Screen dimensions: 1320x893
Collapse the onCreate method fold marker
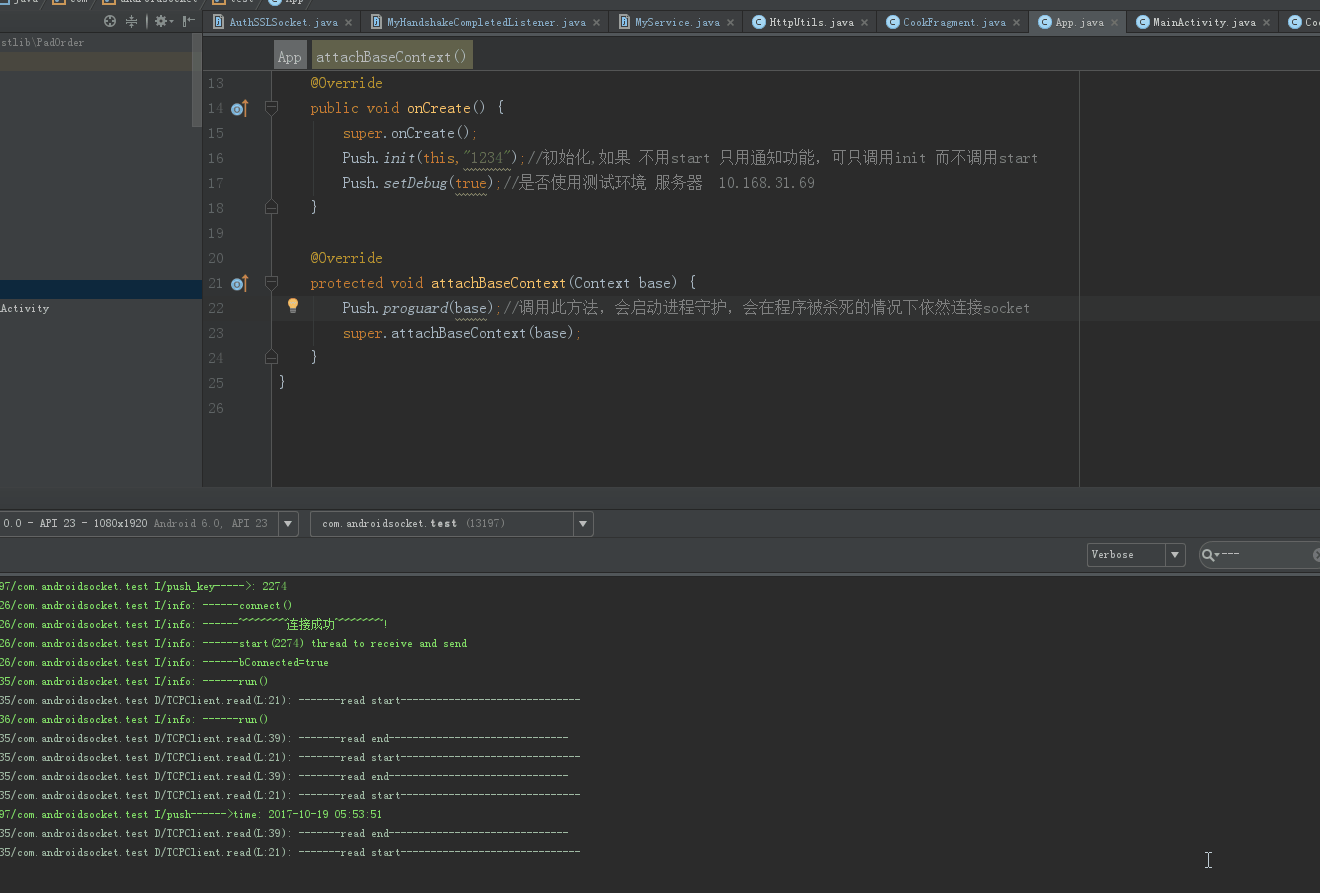click(x=271, y=108)
